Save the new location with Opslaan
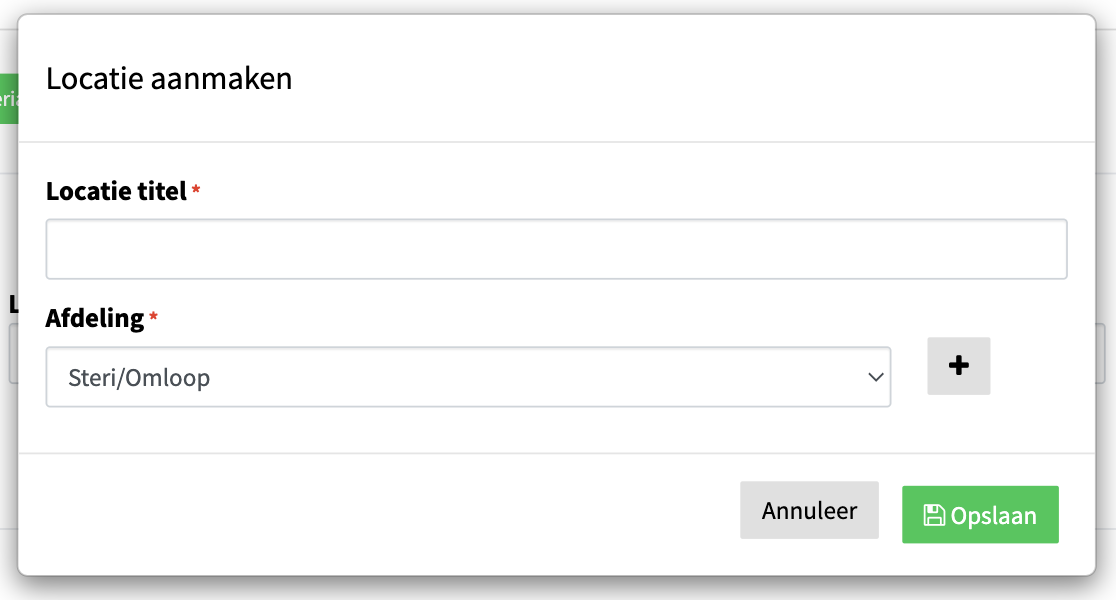Viewport: 1116px width, 600px height. (980, 515)
